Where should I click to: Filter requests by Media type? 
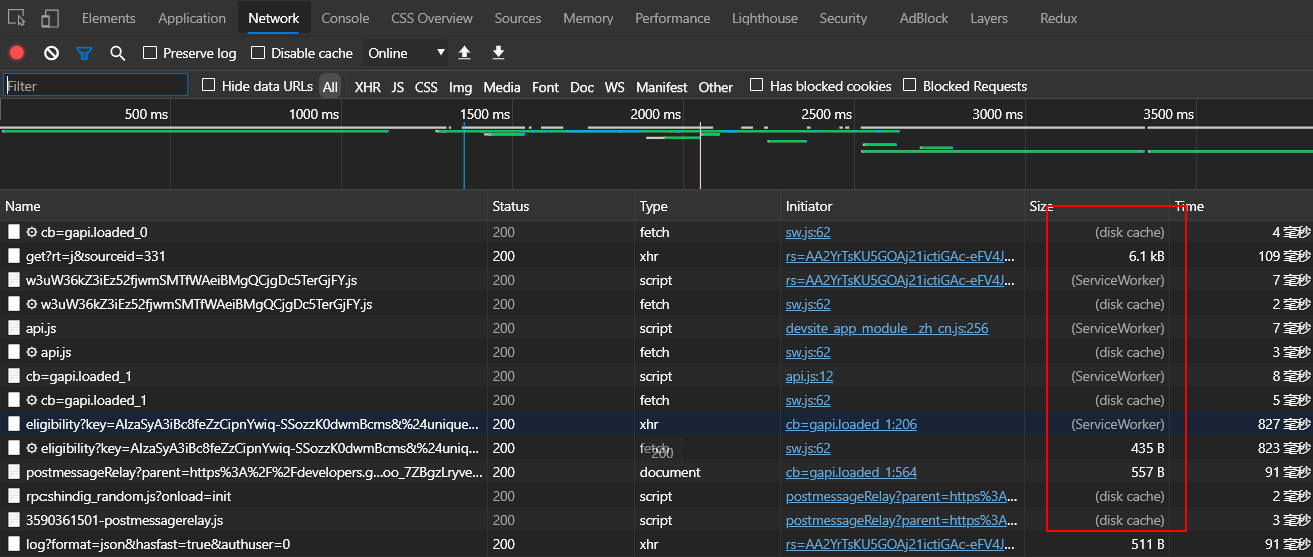pos(502,87)
